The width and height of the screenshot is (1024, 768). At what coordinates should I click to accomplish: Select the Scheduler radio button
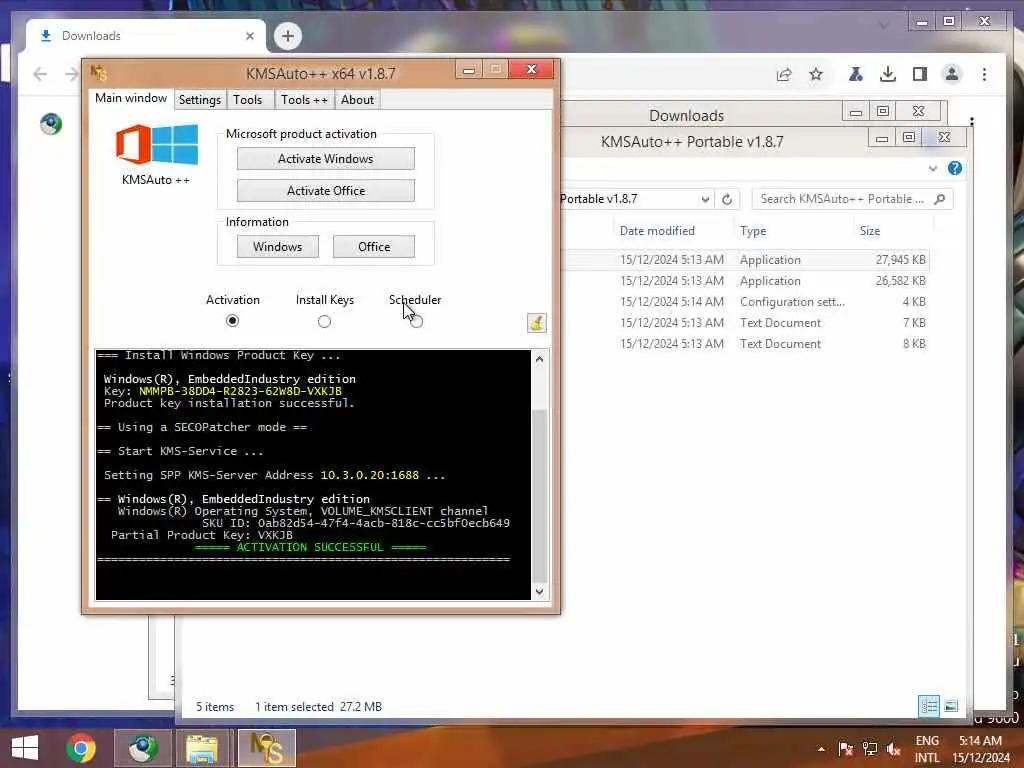[x=417, y=321]
